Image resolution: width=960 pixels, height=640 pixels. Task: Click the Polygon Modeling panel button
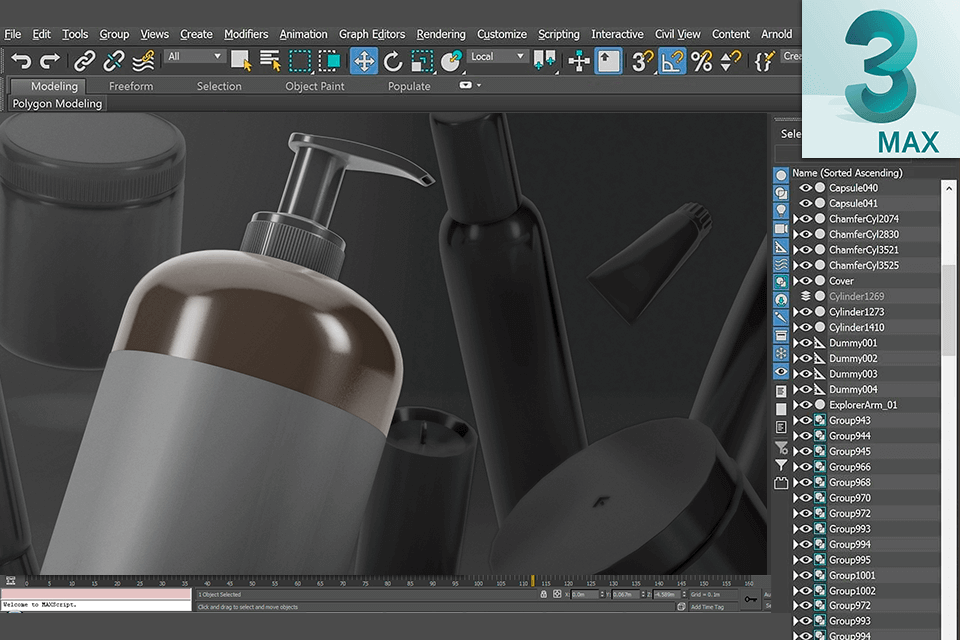[58, 103]
